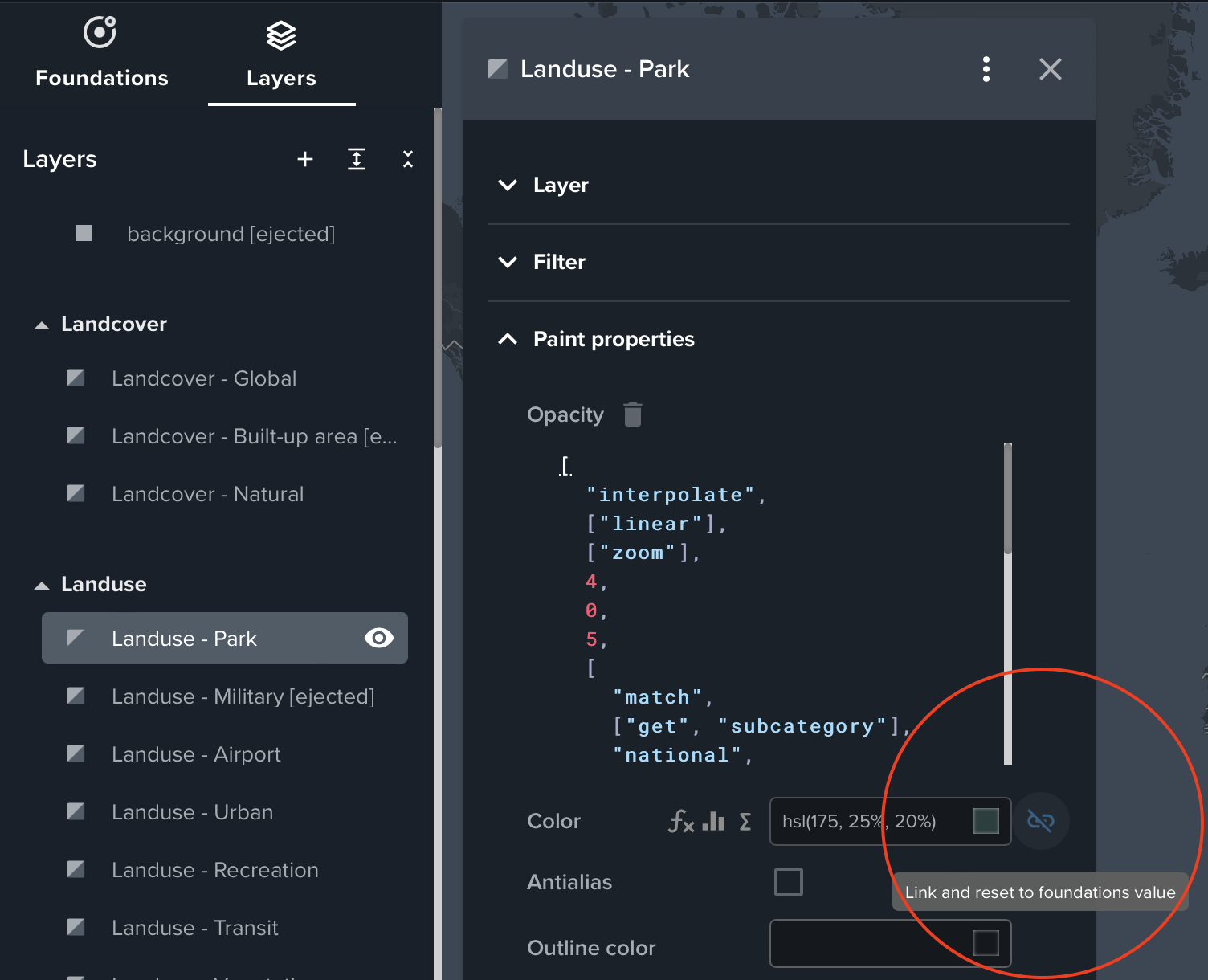This screenshot has width=1208, height=980.
Task: Enable the Antialias checkbox
Action: point(788,882)
